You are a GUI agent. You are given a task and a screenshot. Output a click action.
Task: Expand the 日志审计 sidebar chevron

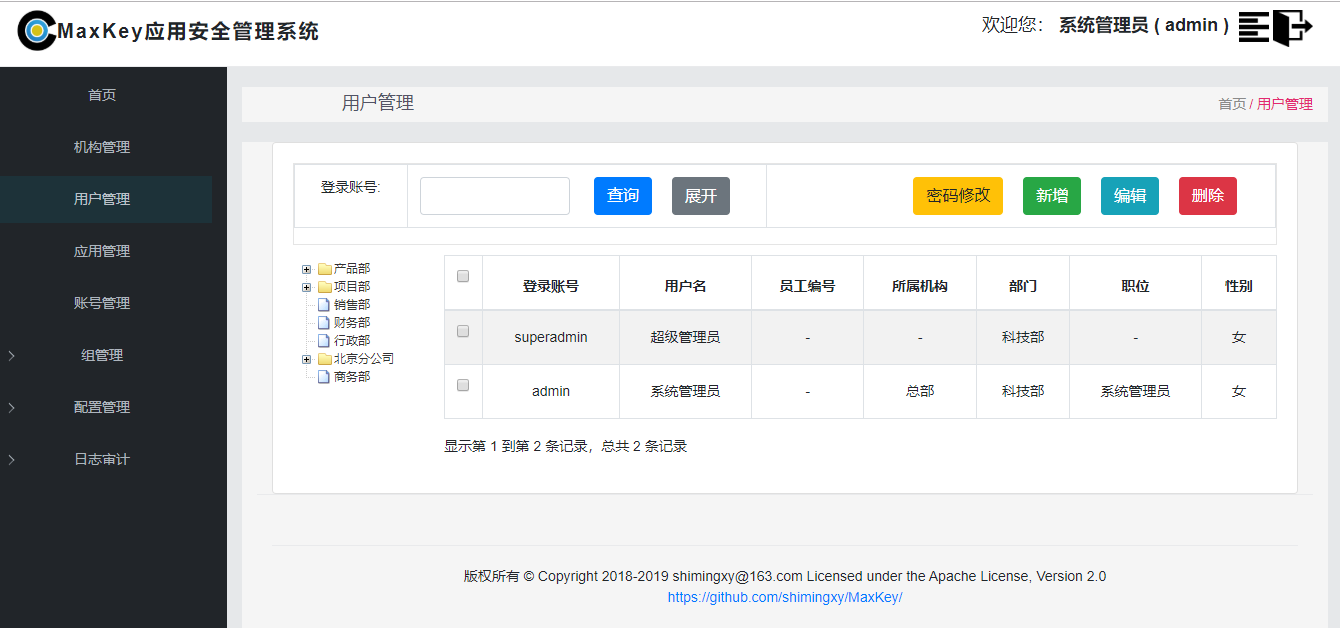point(11,459)
